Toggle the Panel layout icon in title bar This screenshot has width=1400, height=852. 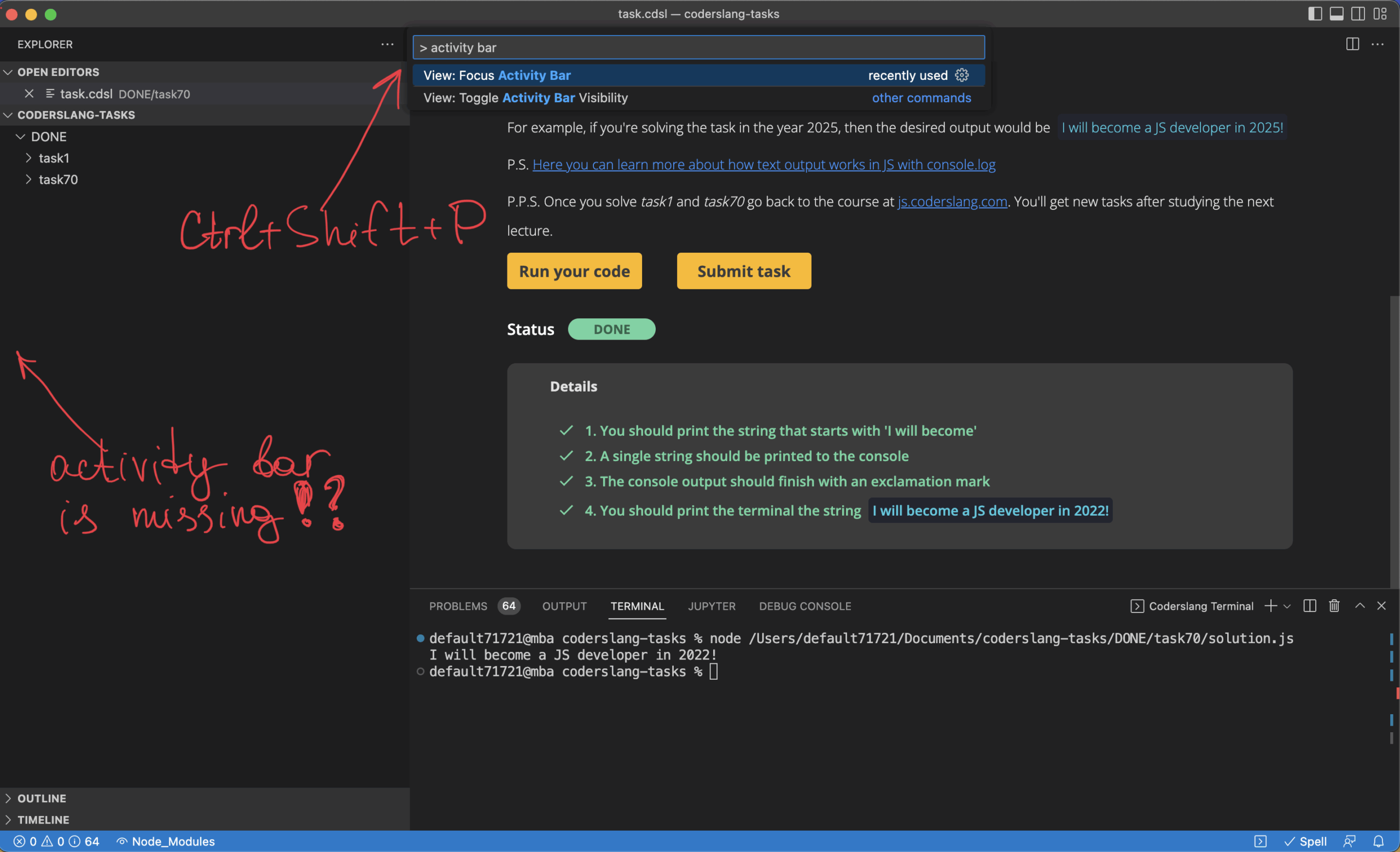pos(1337,14)
